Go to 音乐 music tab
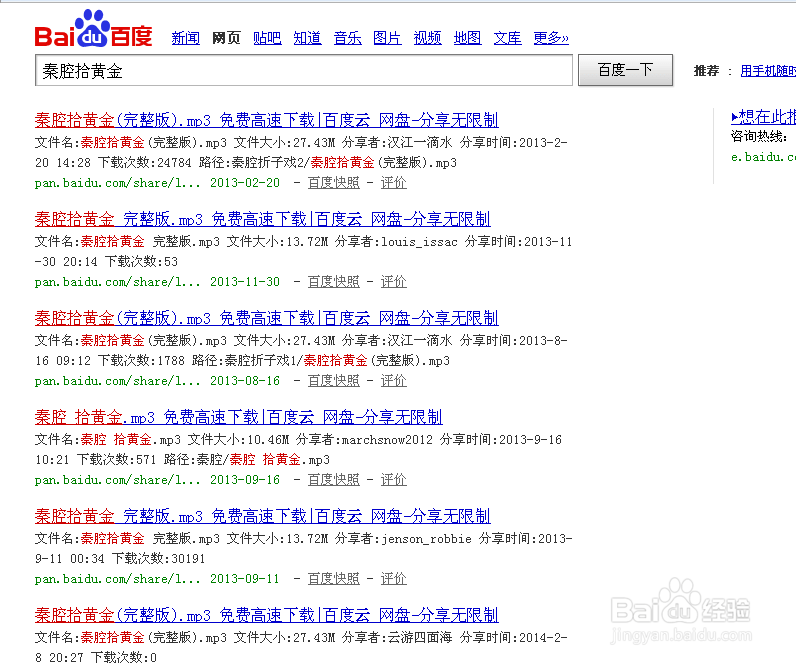This screenshot has width=796, height=663. coord(348,38)
